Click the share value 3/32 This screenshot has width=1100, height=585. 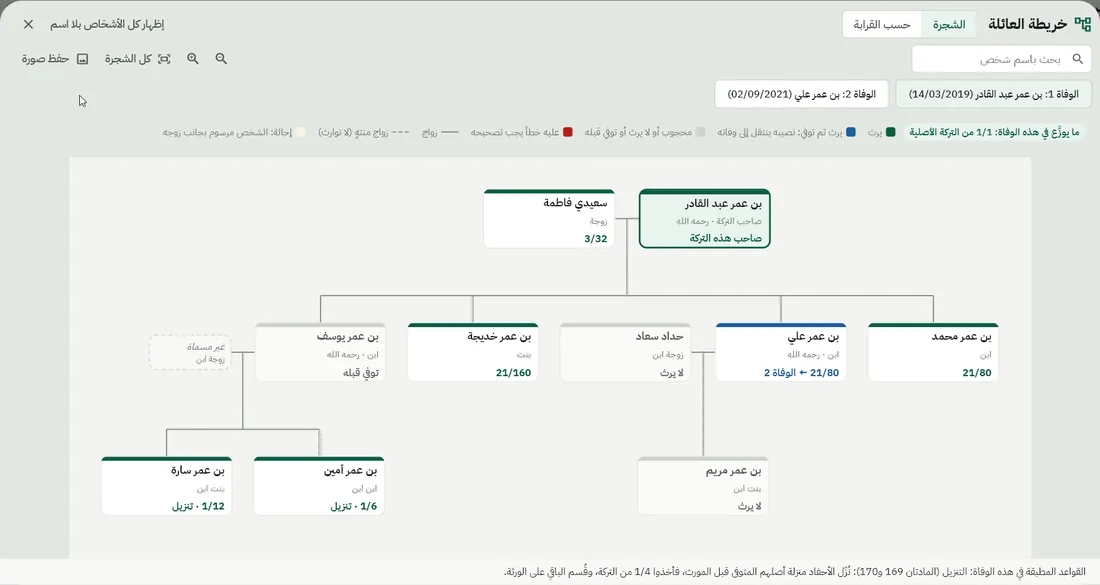(596, 238)
